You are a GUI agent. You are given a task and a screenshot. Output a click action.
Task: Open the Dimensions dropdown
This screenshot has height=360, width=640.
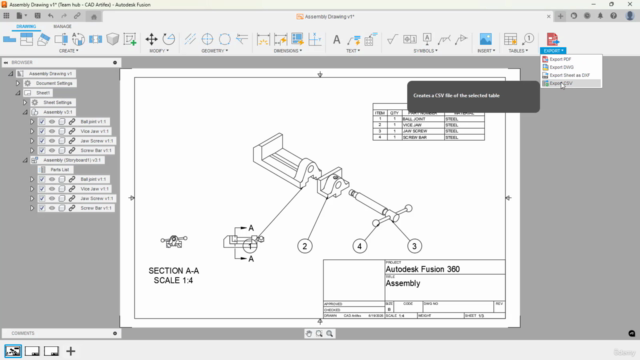[288, 51]
